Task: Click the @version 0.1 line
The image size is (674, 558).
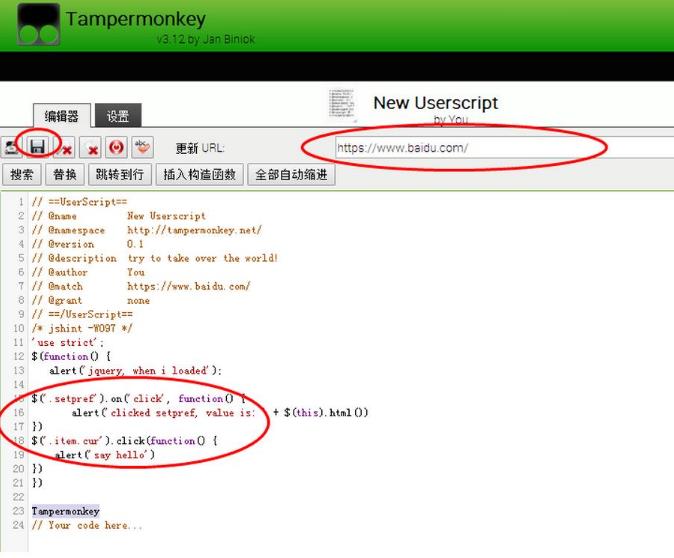Action: tap(87, 244)
